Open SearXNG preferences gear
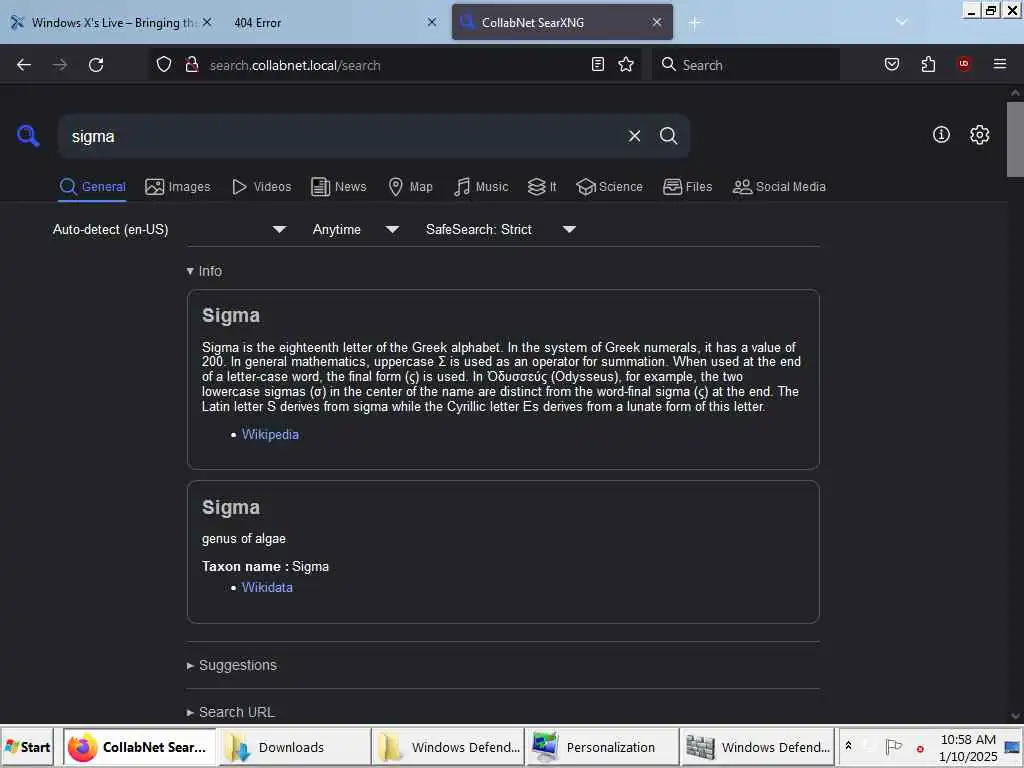The height and width of the screenshot is (768, 1024). click(x=979, y=135)
